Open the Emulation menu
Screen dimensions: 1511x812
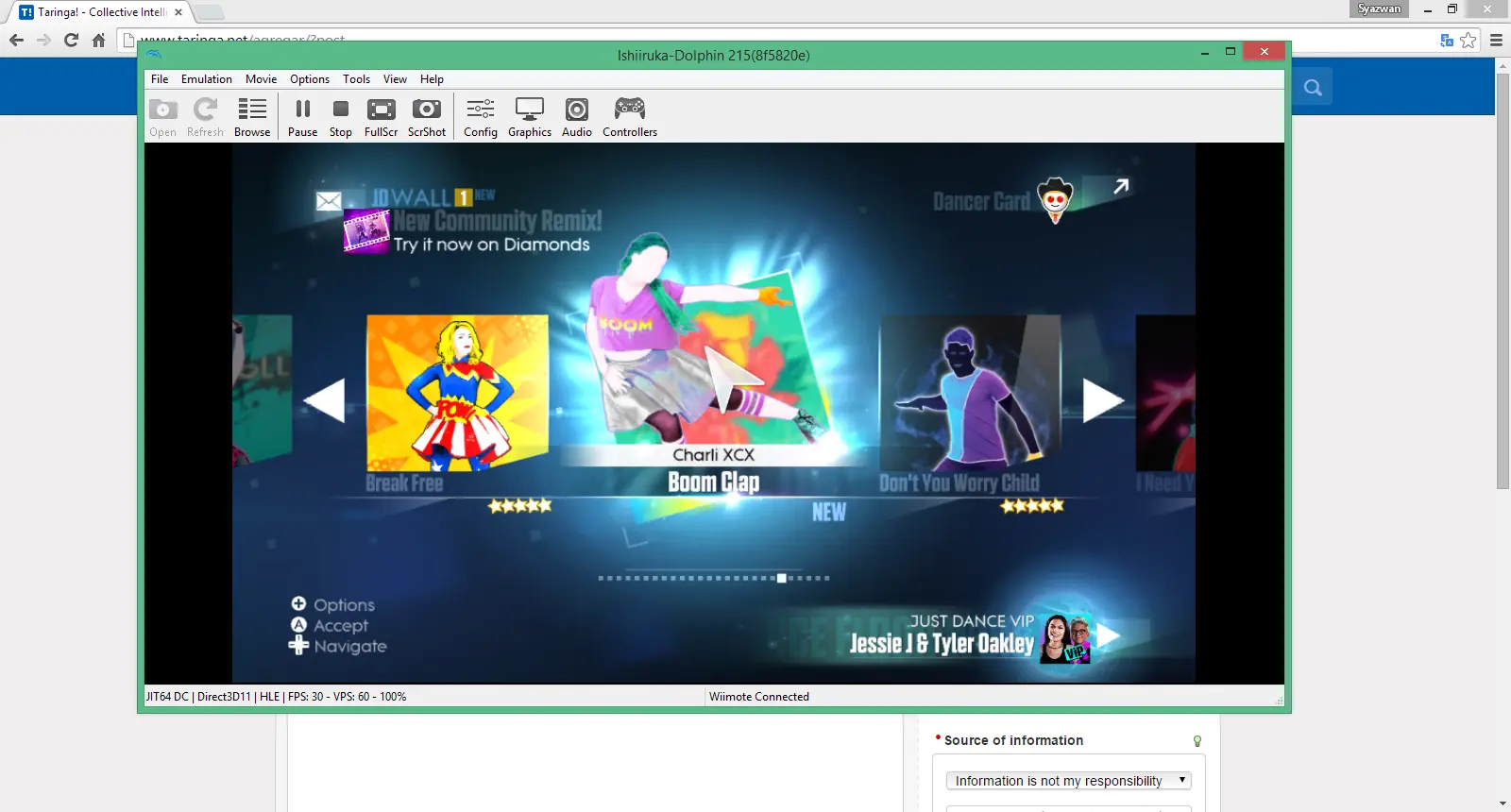pyautogui.click(x=207, y=79)
